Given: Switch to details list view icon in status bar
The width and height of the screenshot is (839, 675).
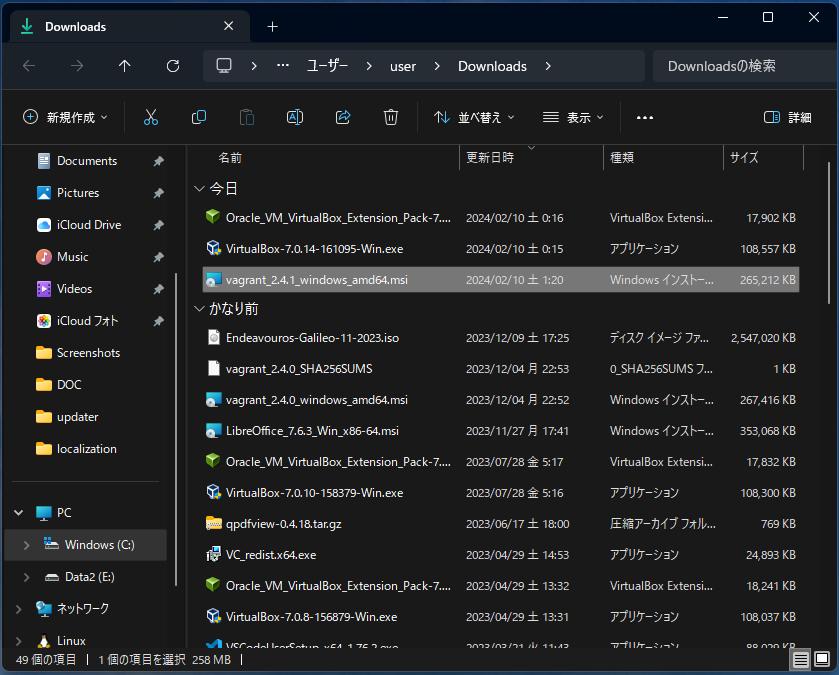Looking at the screenshot, I should tap(800, 659).
